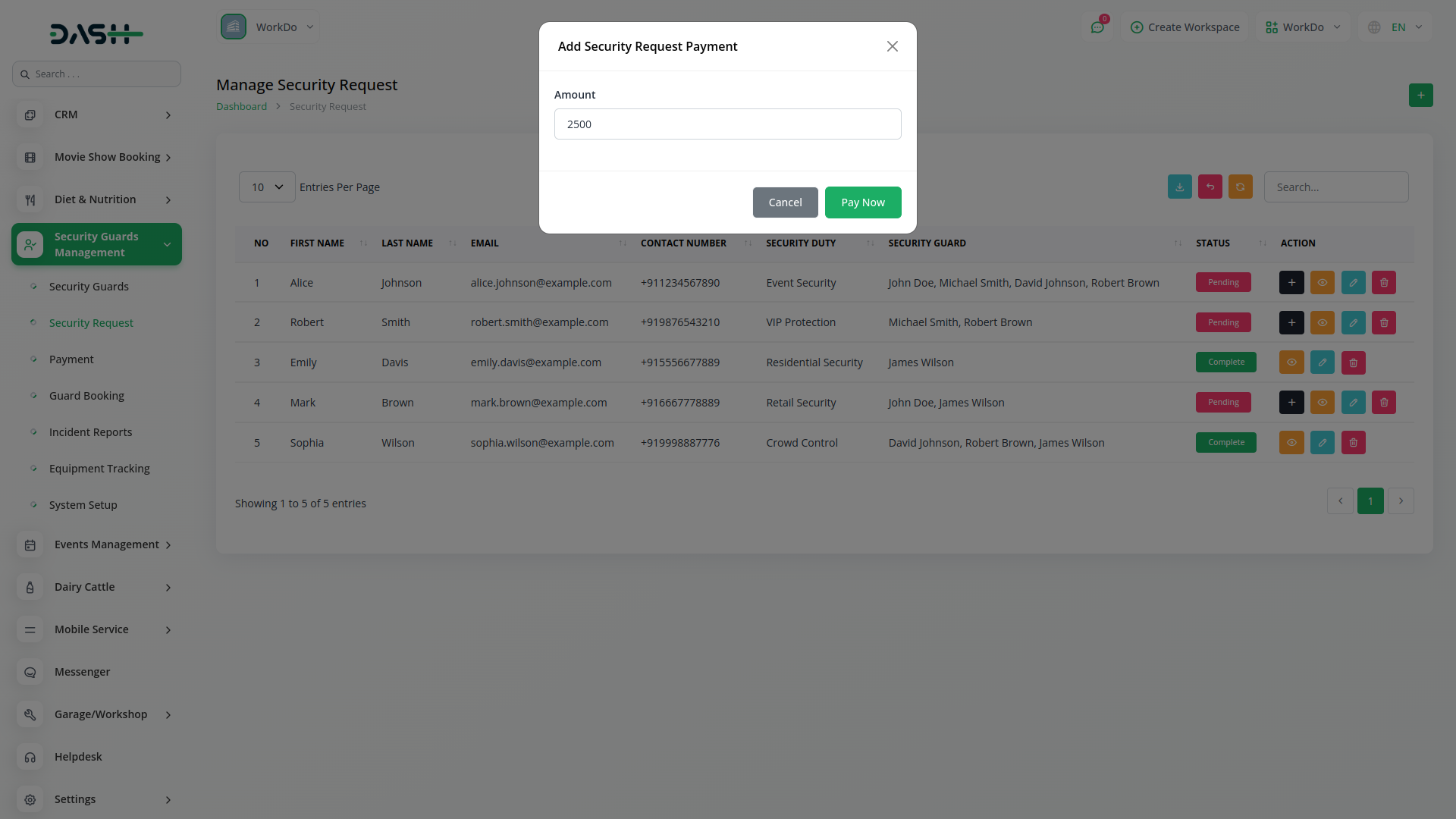Open the chat messages icon in header

pos(1097,27)
